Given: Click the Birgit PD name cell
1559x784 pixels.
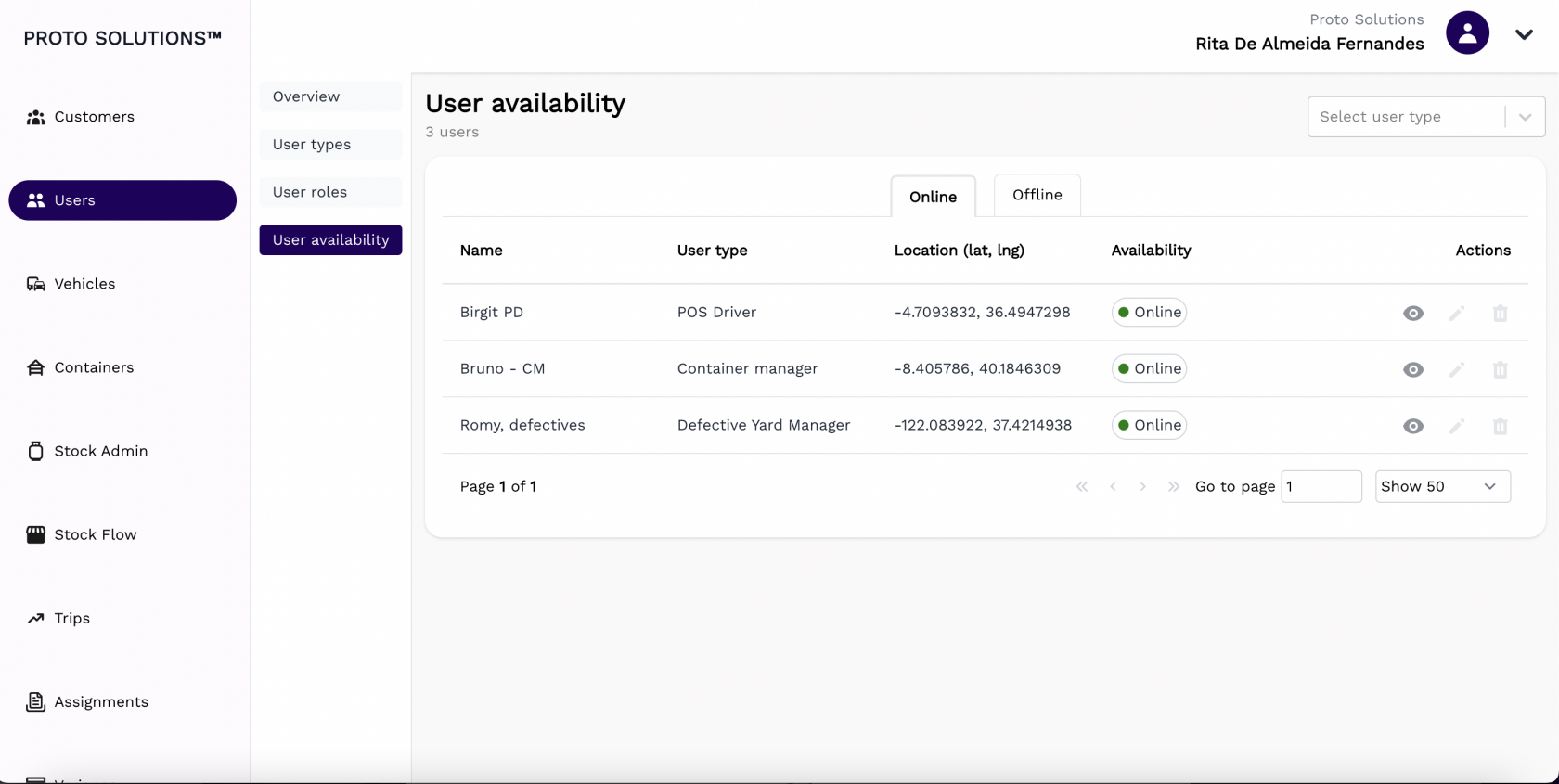Looking at the screenshot, I should pyautogui.click(x=491, y=313).
